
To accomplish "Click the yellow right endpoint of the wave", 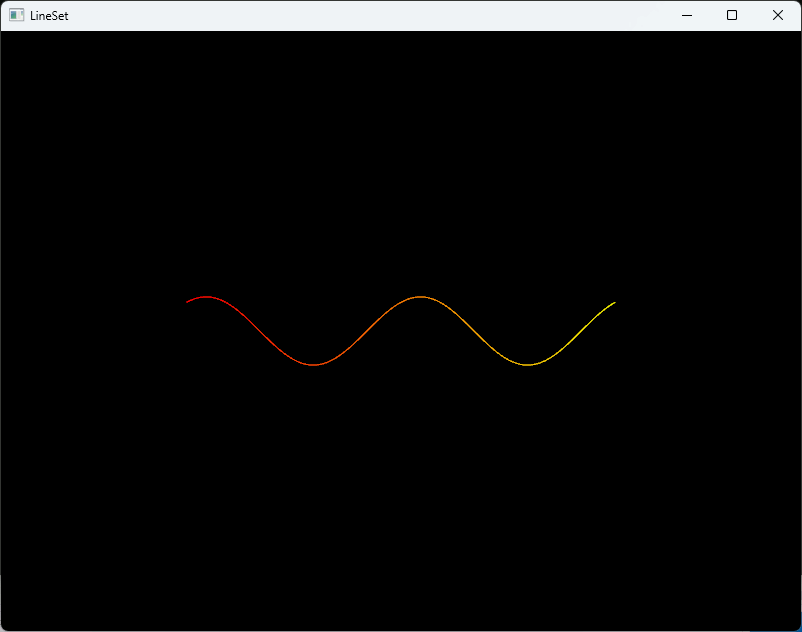I will (614, 302).
